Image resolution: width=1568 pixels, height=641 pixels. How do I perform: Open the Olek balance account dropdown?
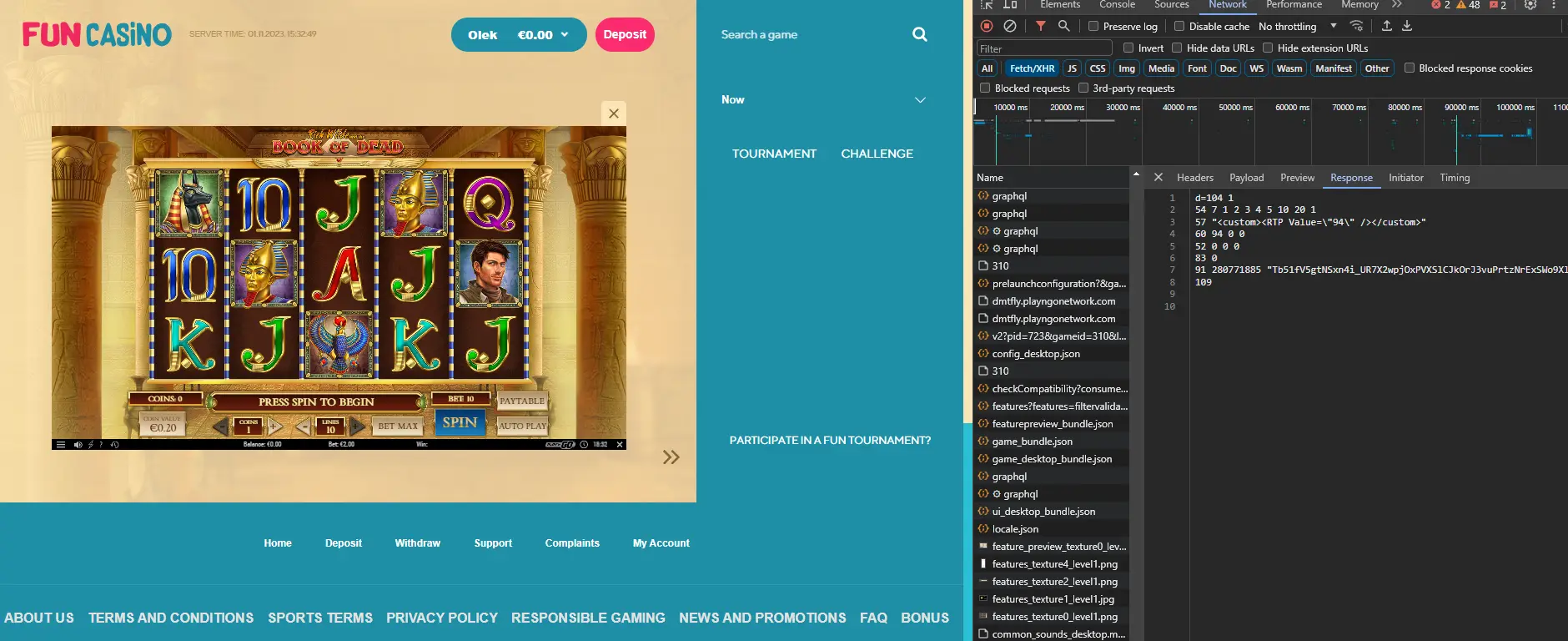[519, 35]
